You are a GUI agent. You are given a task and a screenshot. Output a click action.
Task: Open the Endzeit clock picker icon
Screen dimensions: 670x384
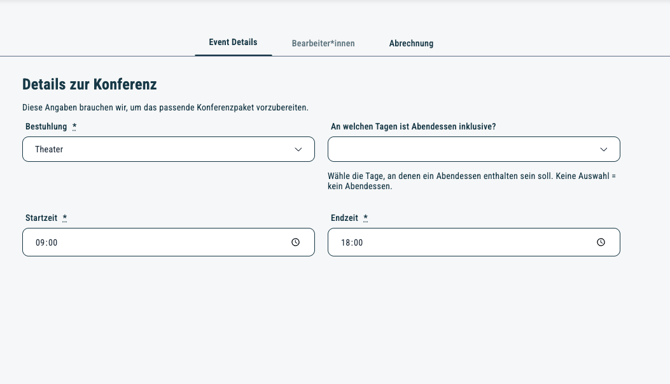click(601, 242)
